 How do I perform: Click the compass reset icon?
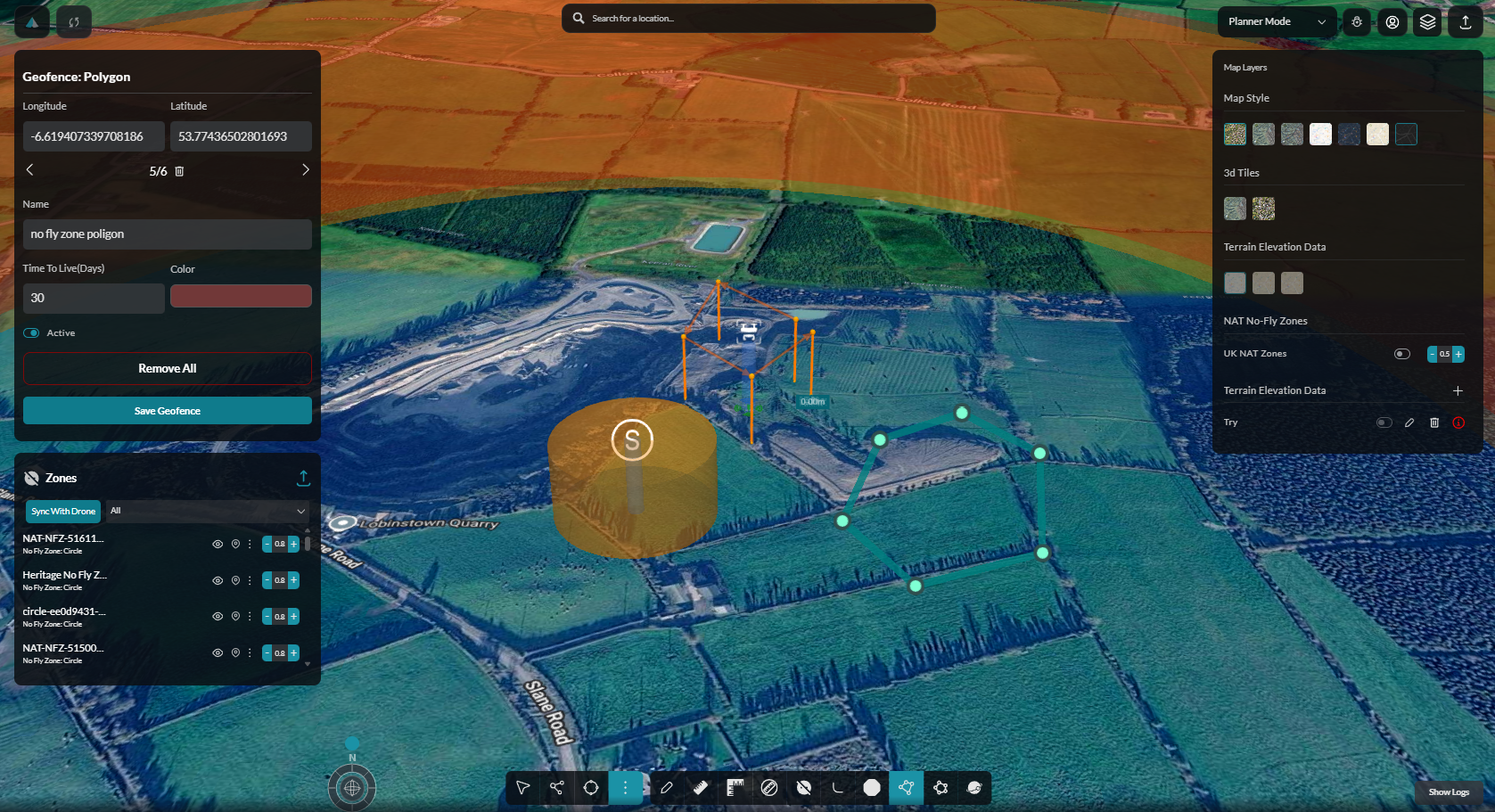(x=352, y=788)
